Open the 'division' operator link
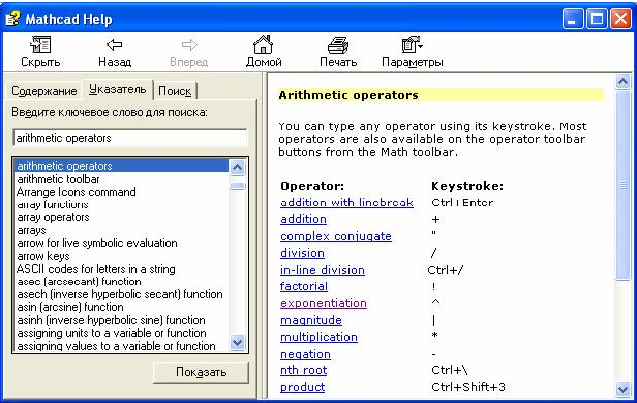Image resolution: width=637 pixels, height=403 pixels. (x=302, y=253)
